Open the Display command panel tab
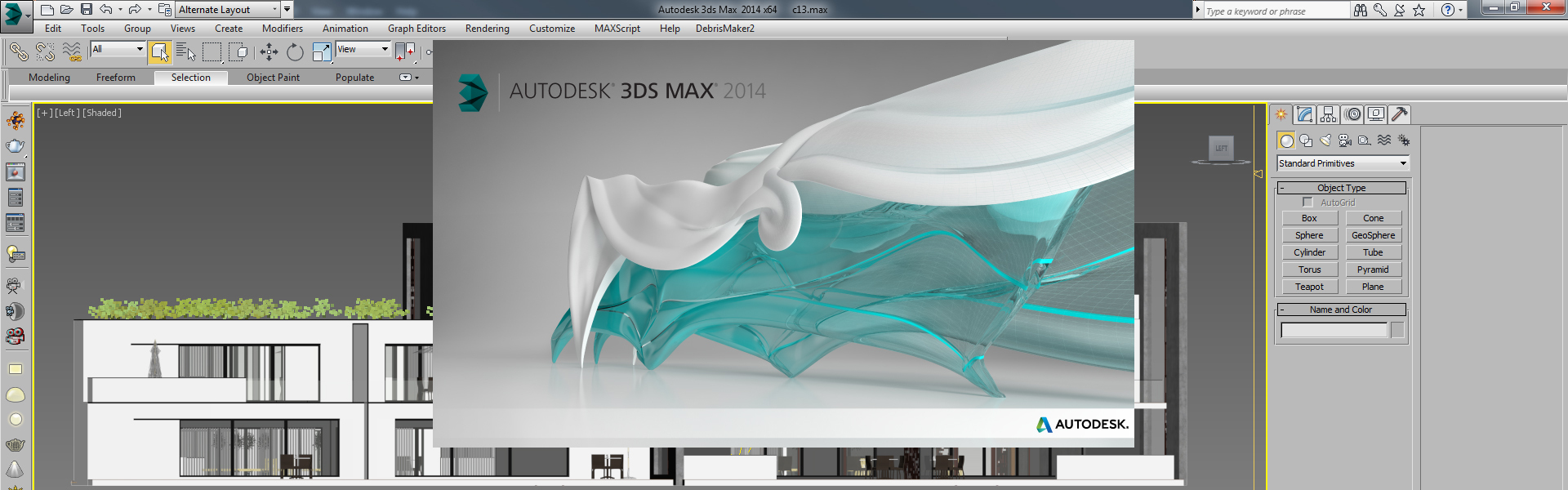The image size is (1568, 490). tap(1376, 114)
